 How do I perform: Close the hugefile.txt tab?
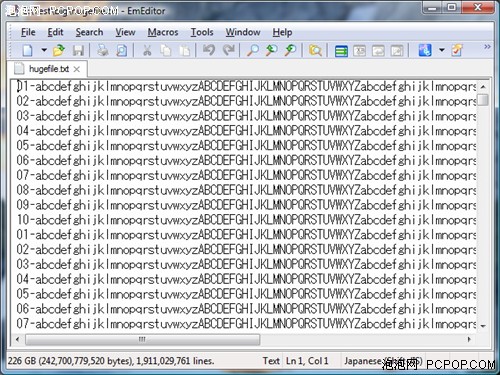77,69
